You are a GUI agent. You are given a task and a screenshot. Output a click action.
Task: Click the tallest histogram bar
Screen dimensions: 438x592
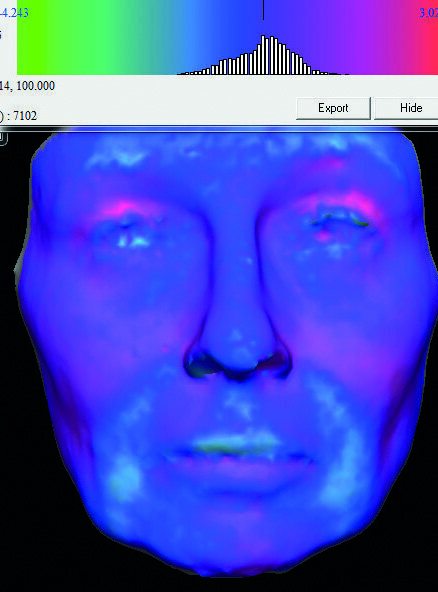click(263, 55)
